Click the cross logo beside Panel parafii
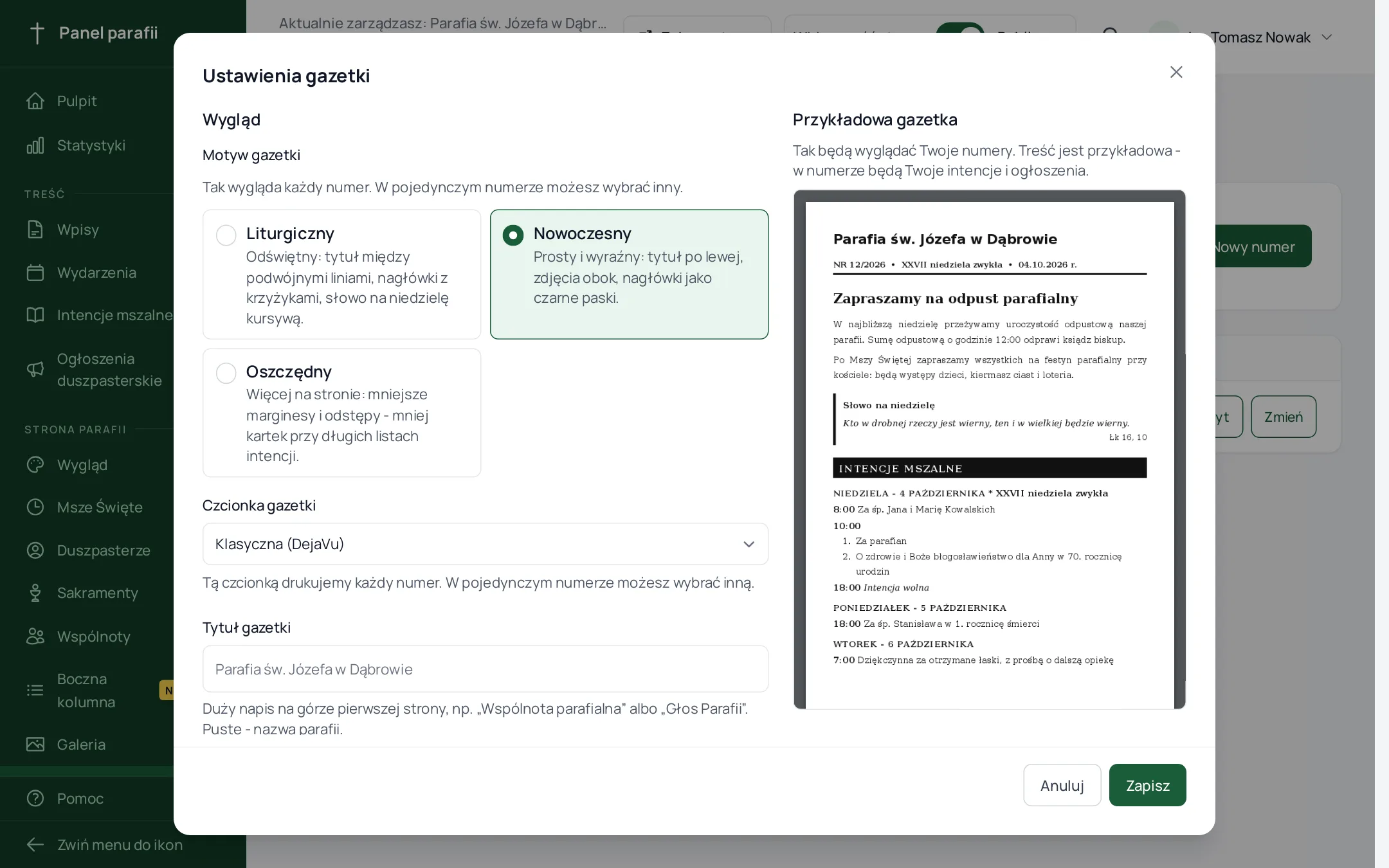 pyautogui.click(x=37, y=33)
